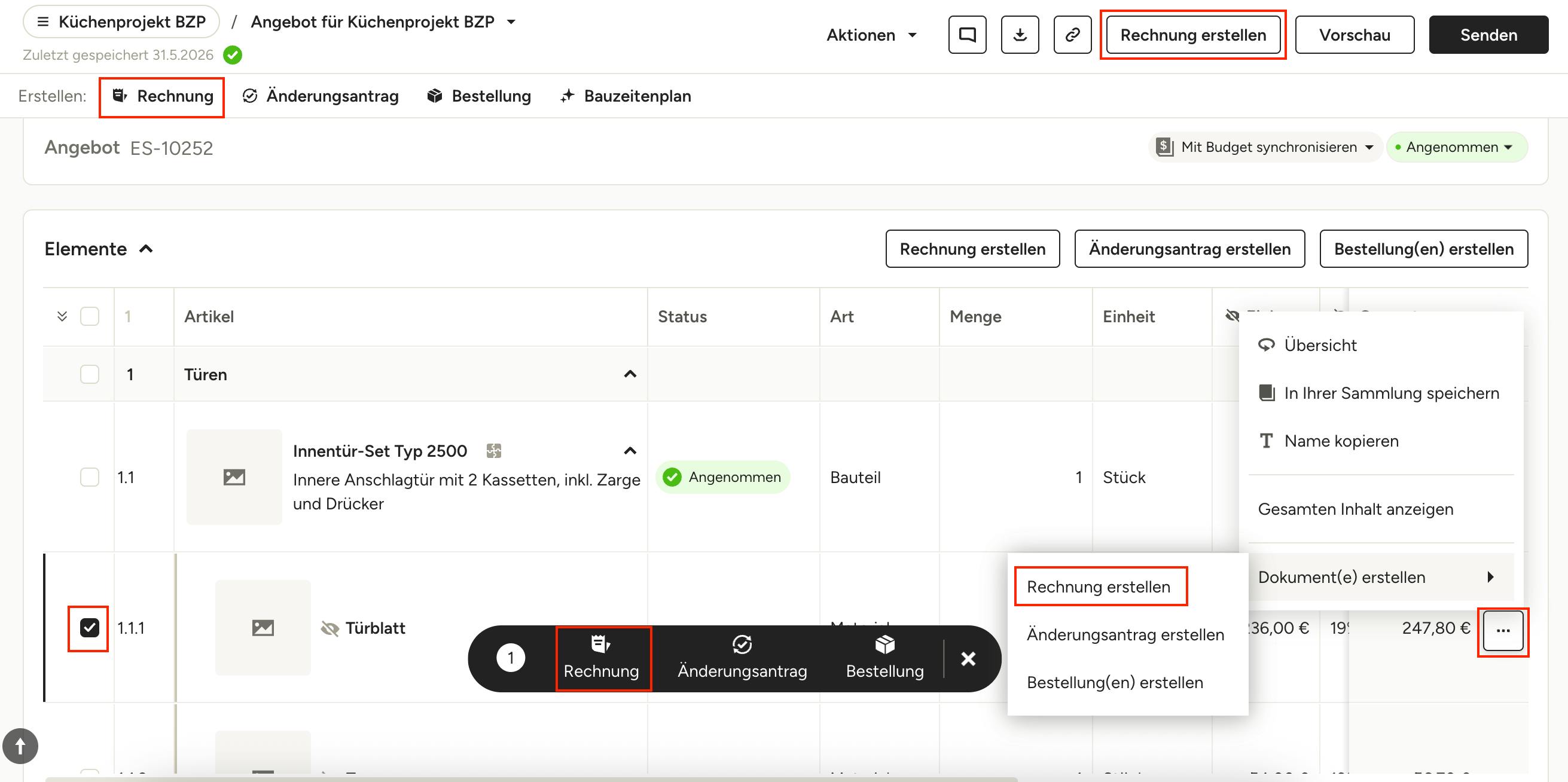Click the offer number ES-10252
Image resolution: width=1568 pixels, height=782 pixels.
(x=172, y=148)
